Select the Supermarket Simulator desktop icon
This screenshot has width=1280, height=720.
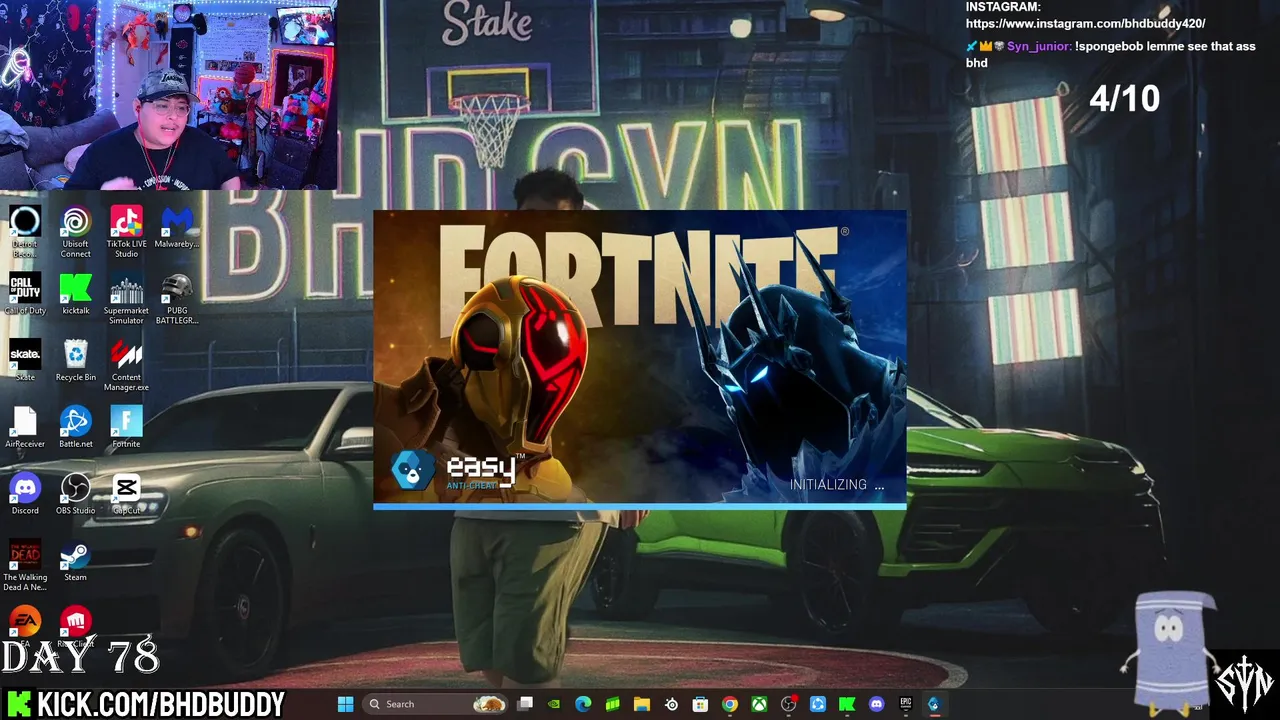[126, 299]
